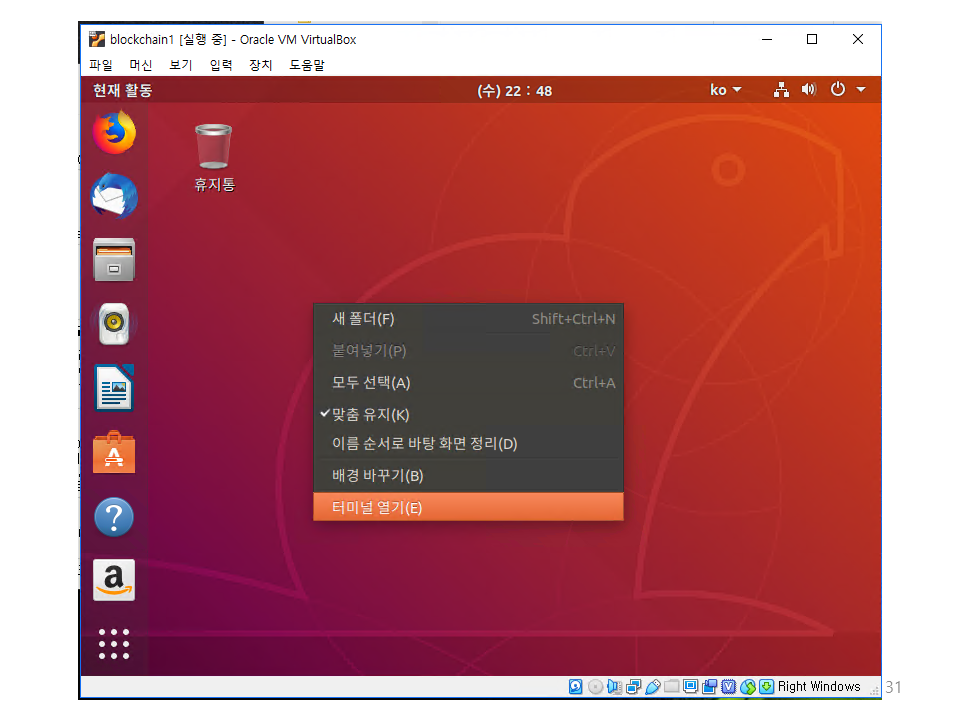Click the CPU virtualization V status icon
This screenshot has width=960, height=720.
pyautogui.click(x=729, y=687)
